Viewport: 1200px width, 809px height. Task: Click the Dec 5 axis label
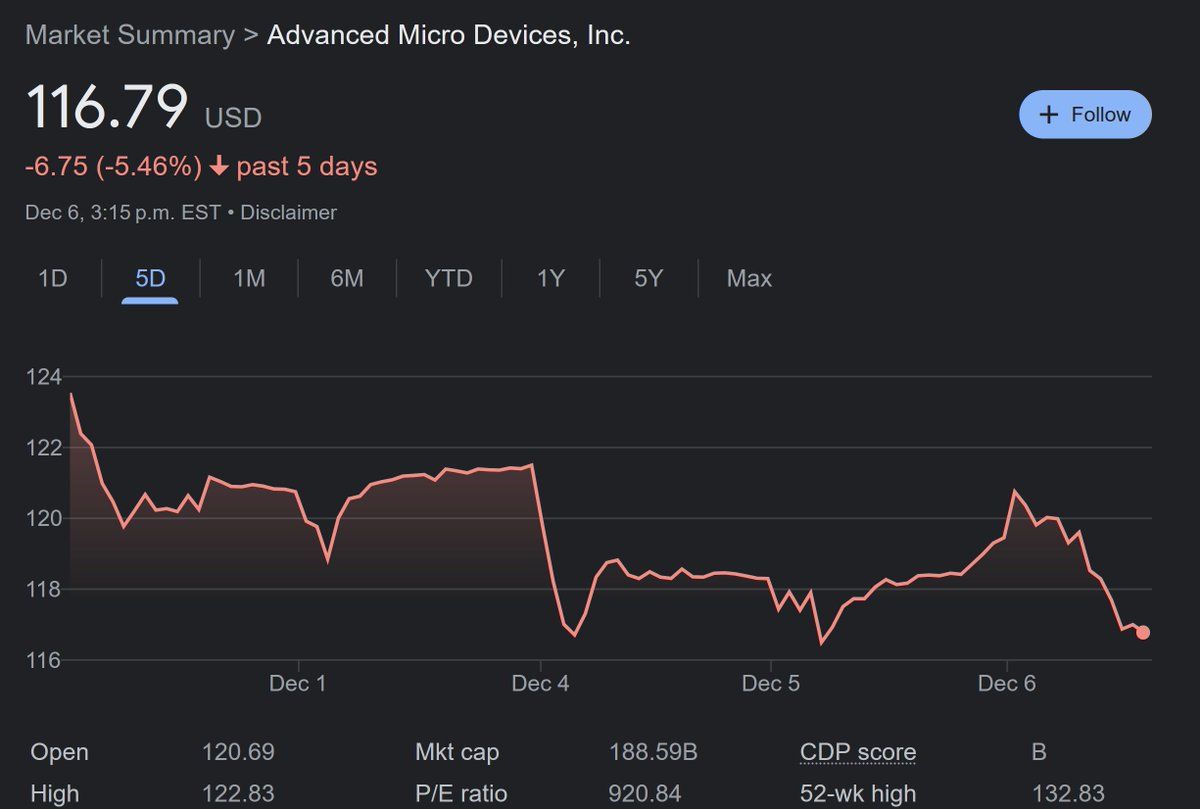coord(771,684)
